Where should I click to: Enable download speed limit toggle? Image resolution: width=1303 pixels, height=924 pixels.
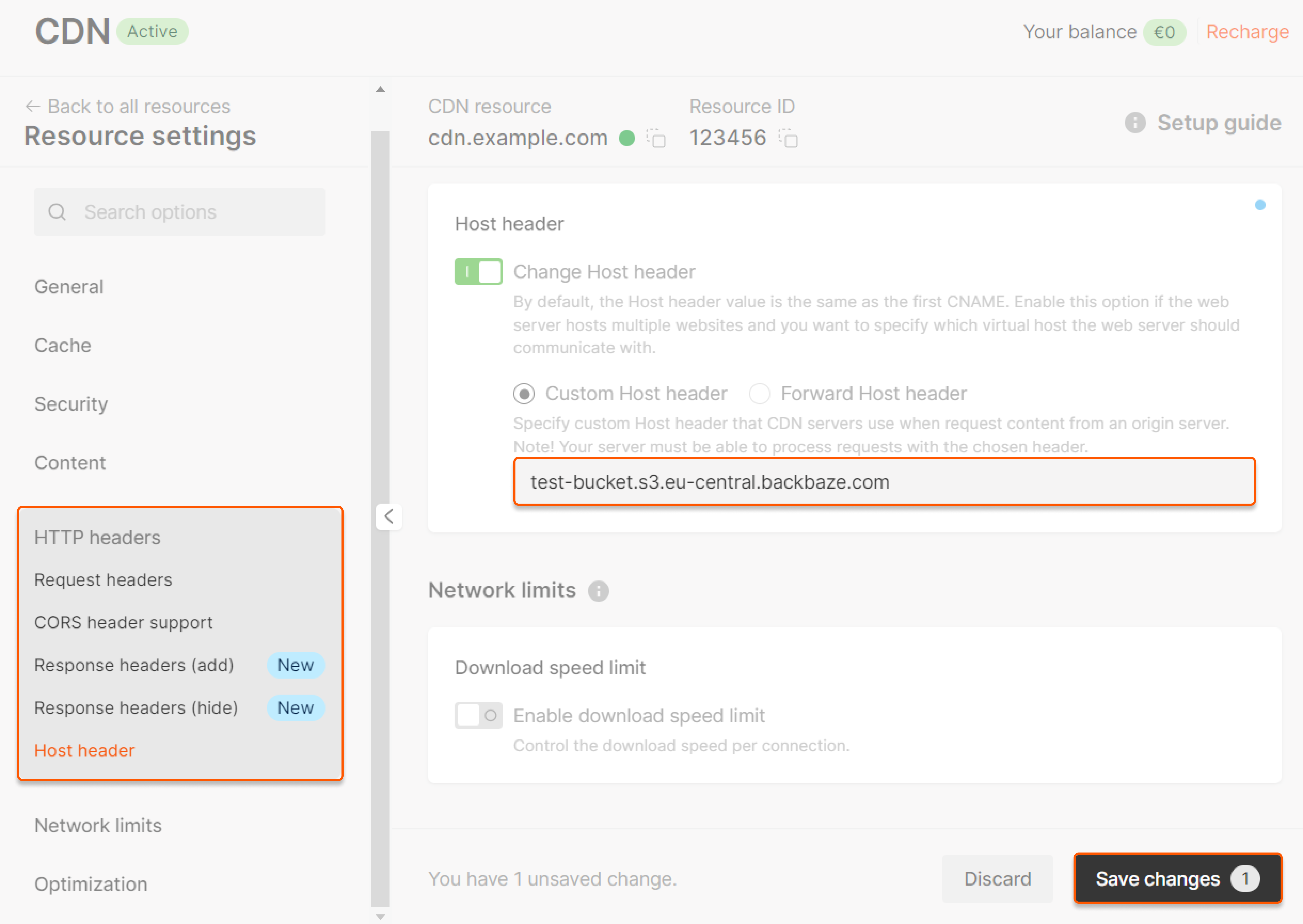478,715
